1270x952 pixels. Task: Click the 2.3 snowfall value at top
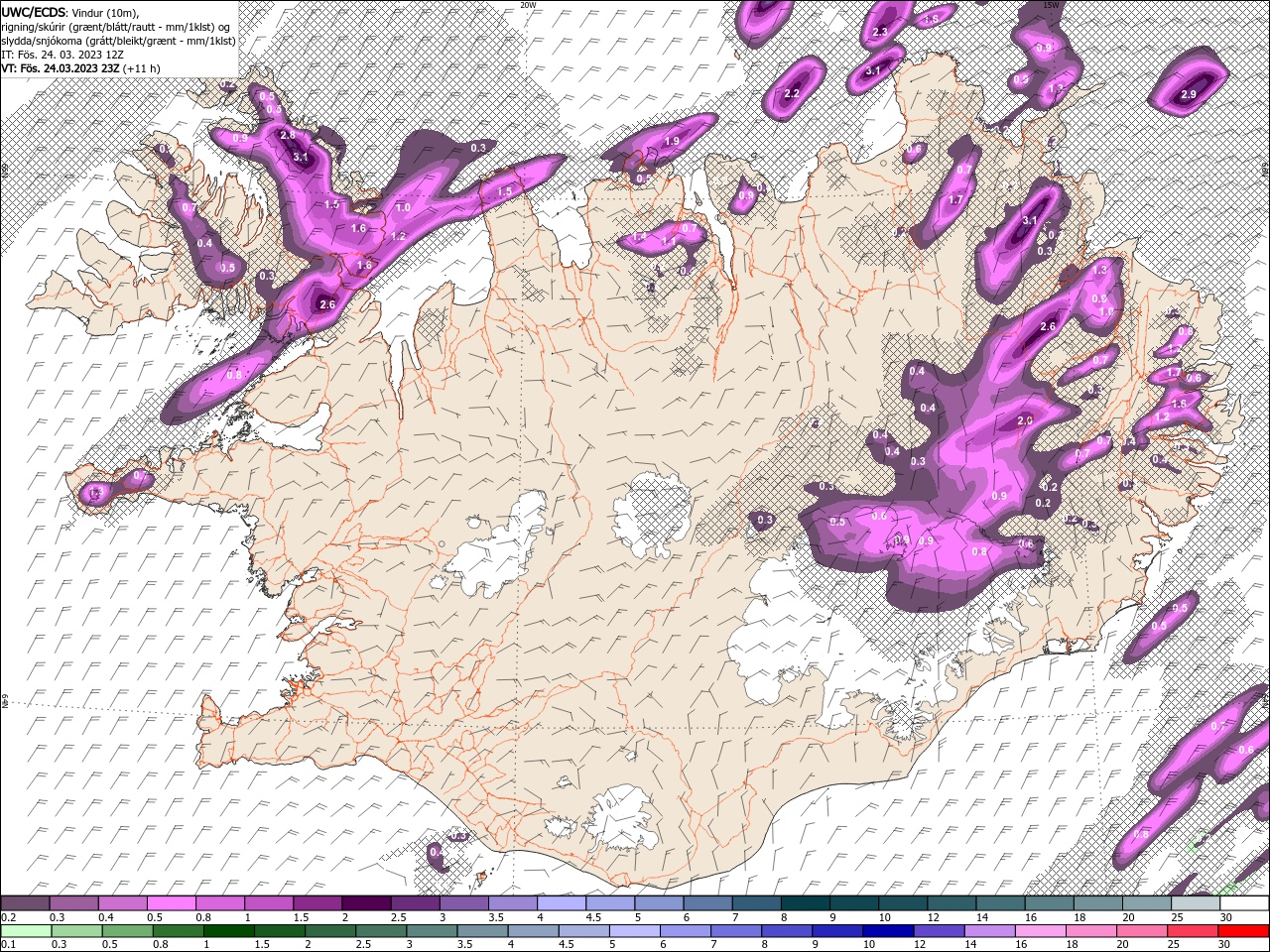[x=880, y=32]
